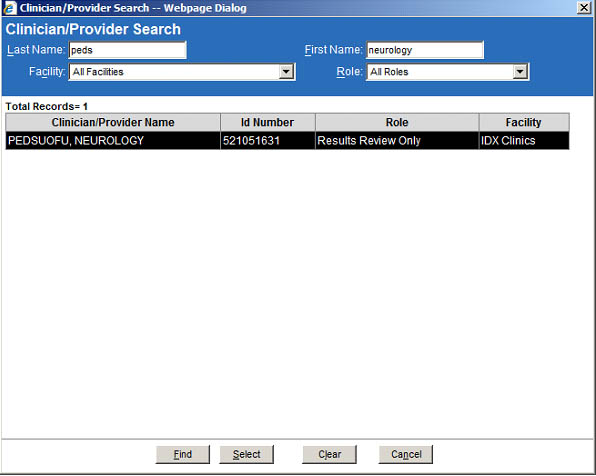
Task: Click the Facility label beside dropdown
Action: [x=47, y=71]
